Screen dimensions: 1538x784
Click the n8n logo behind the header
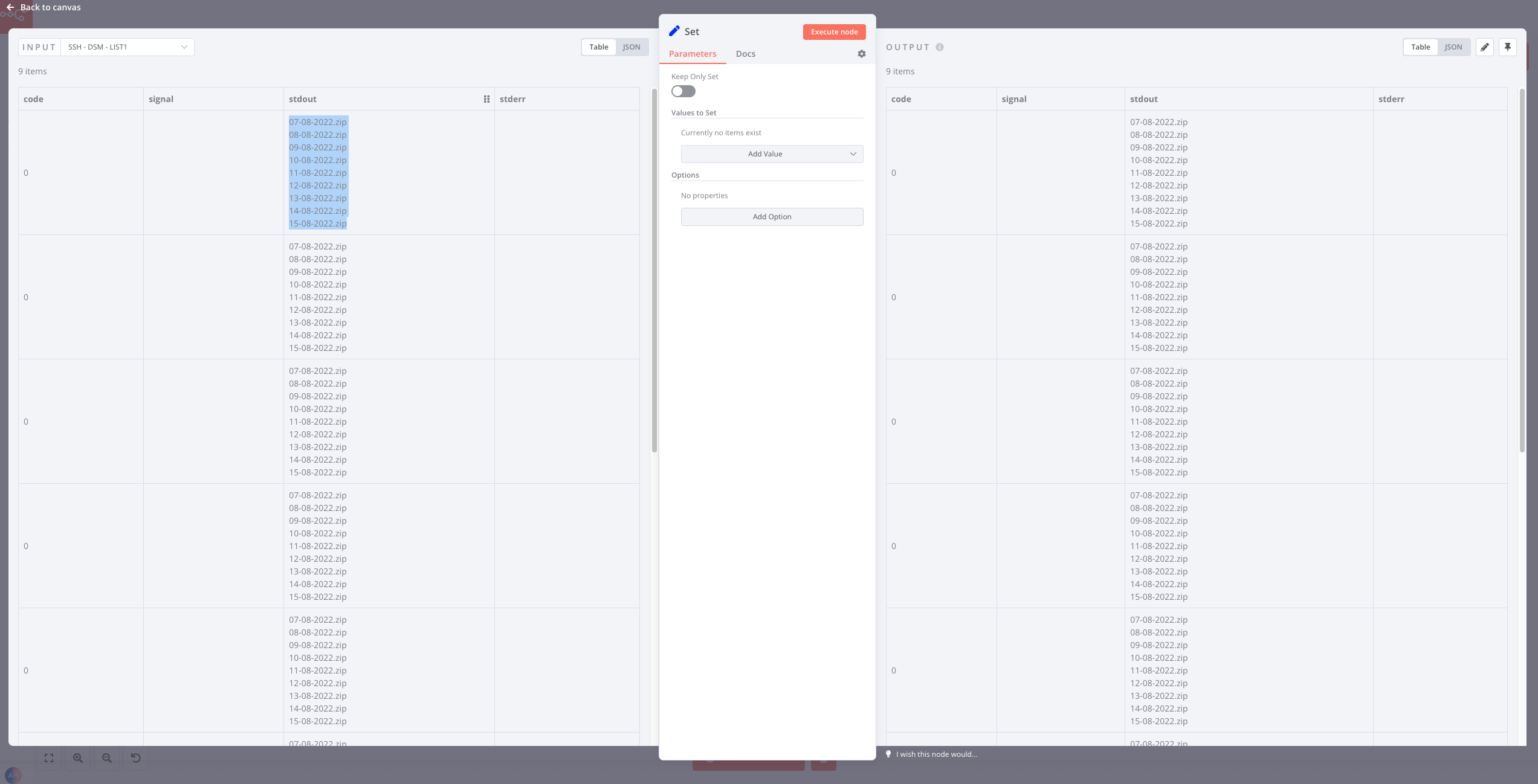pos(13,16)
